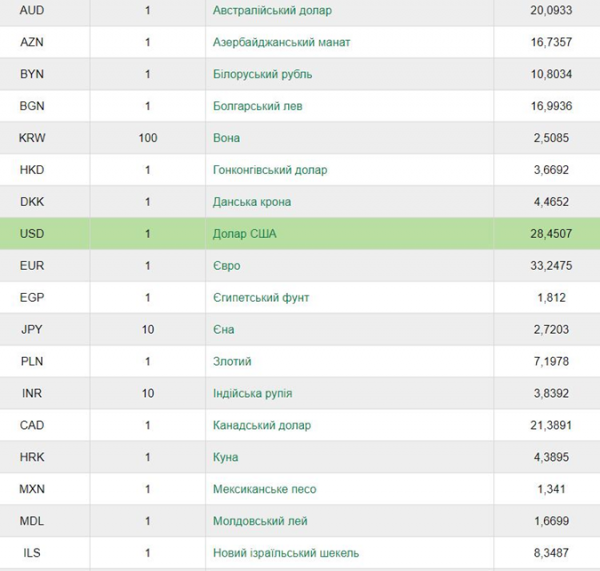Open the Єгипетський фунт link
Viewport: 600px width, 571px height.
coord(261,297)
